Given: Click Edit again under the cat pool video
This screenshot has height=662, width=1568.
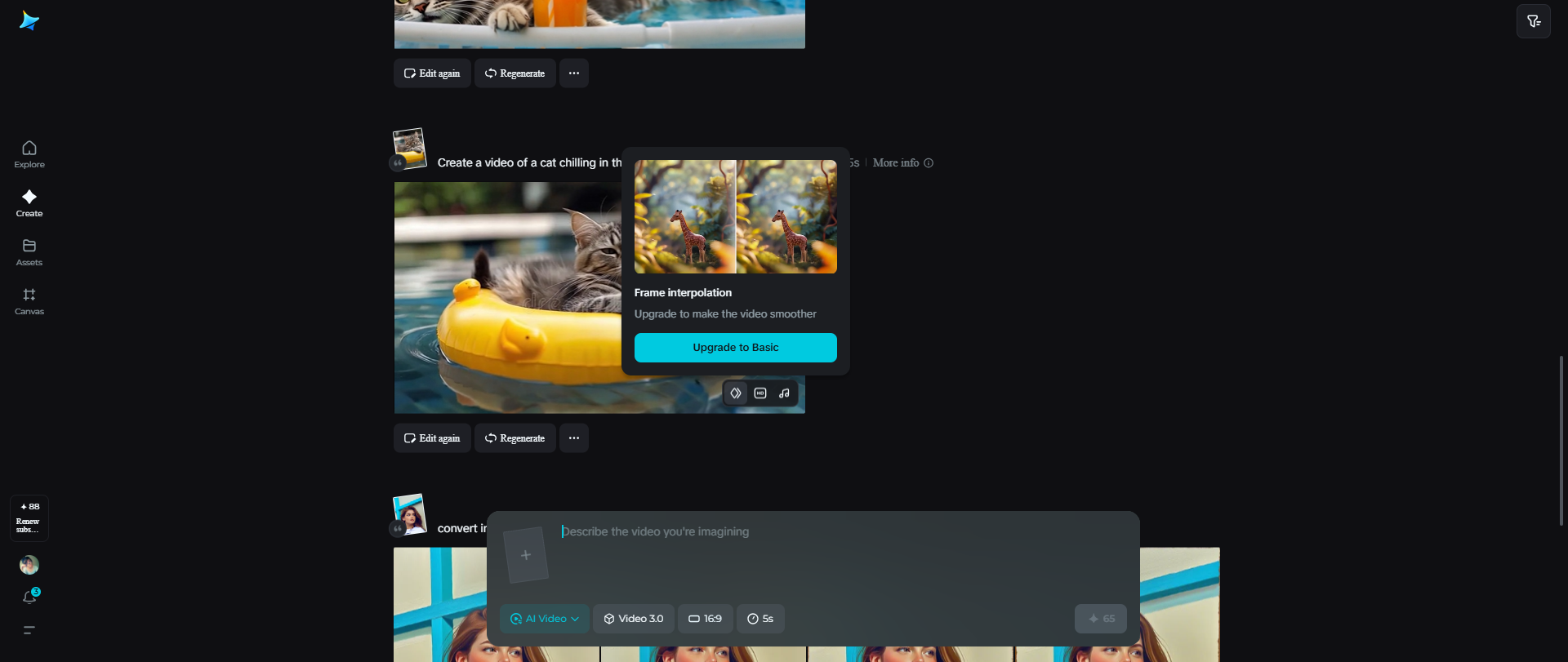Looking at the screenshot, I should (432, 438).
